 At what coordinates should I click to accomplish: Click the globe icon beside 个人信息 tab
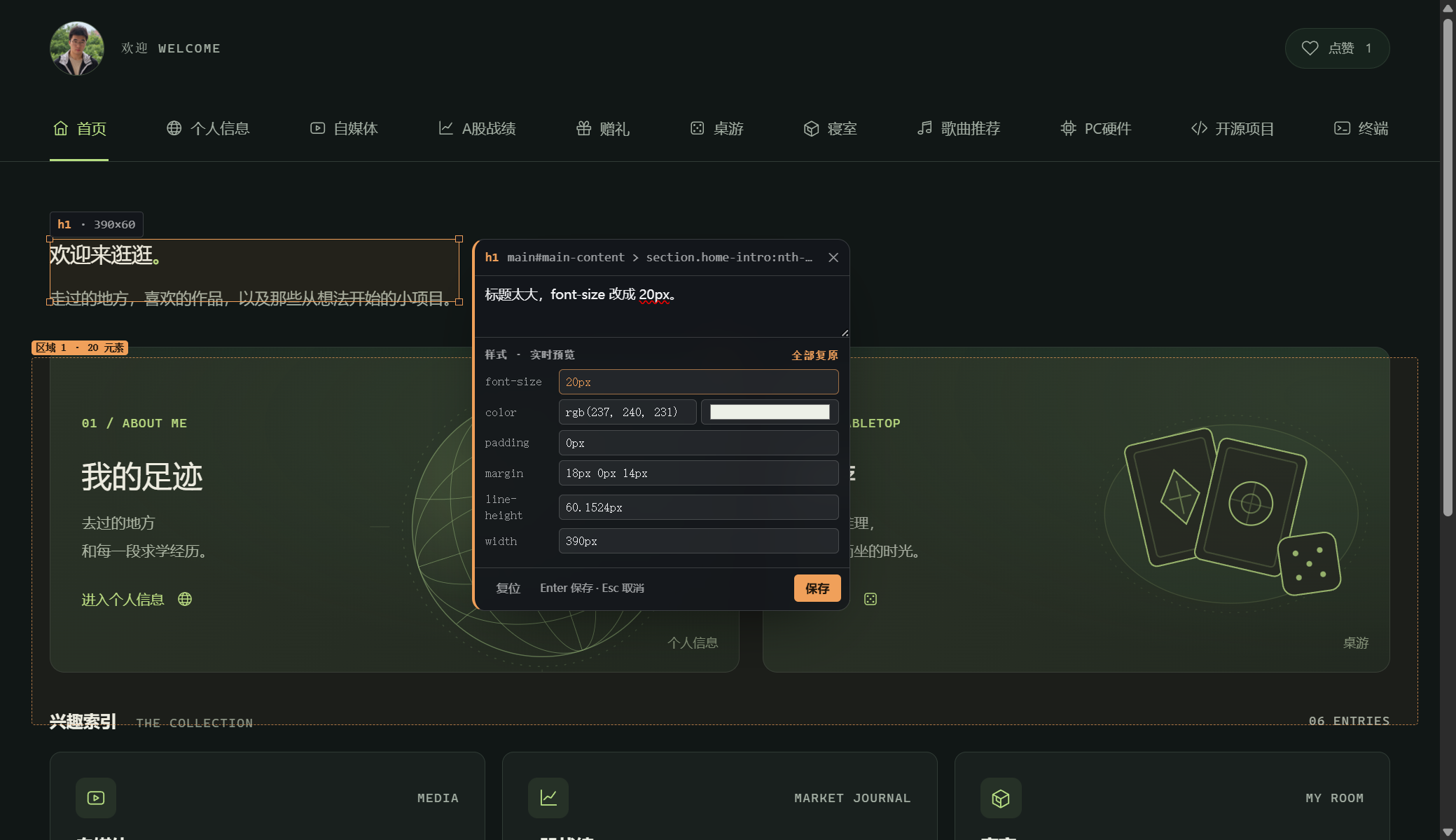click(174, 128)
